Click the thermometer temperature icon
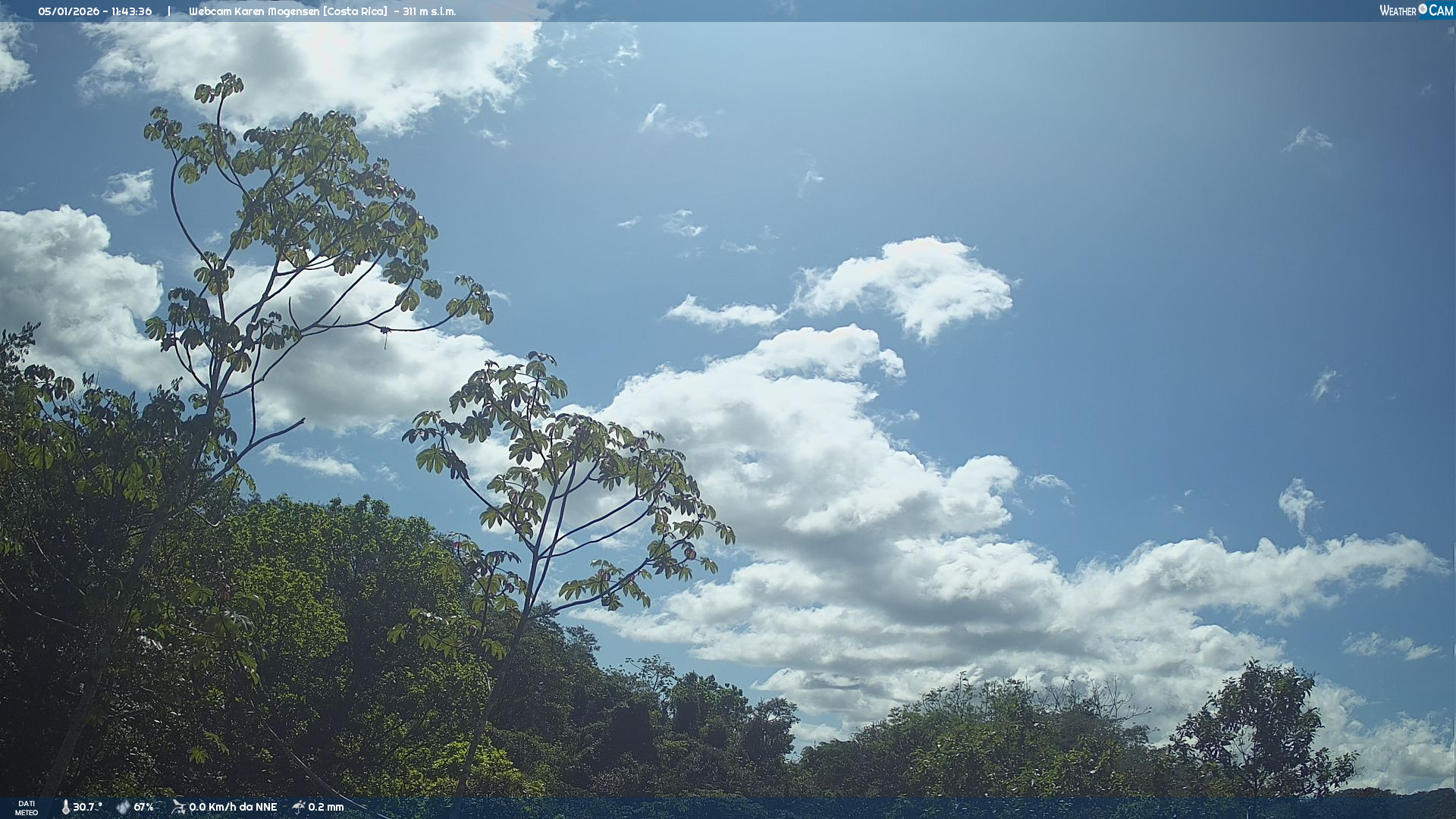The image size is (1456, 819). pyautogui.click(x=65, y=807)
